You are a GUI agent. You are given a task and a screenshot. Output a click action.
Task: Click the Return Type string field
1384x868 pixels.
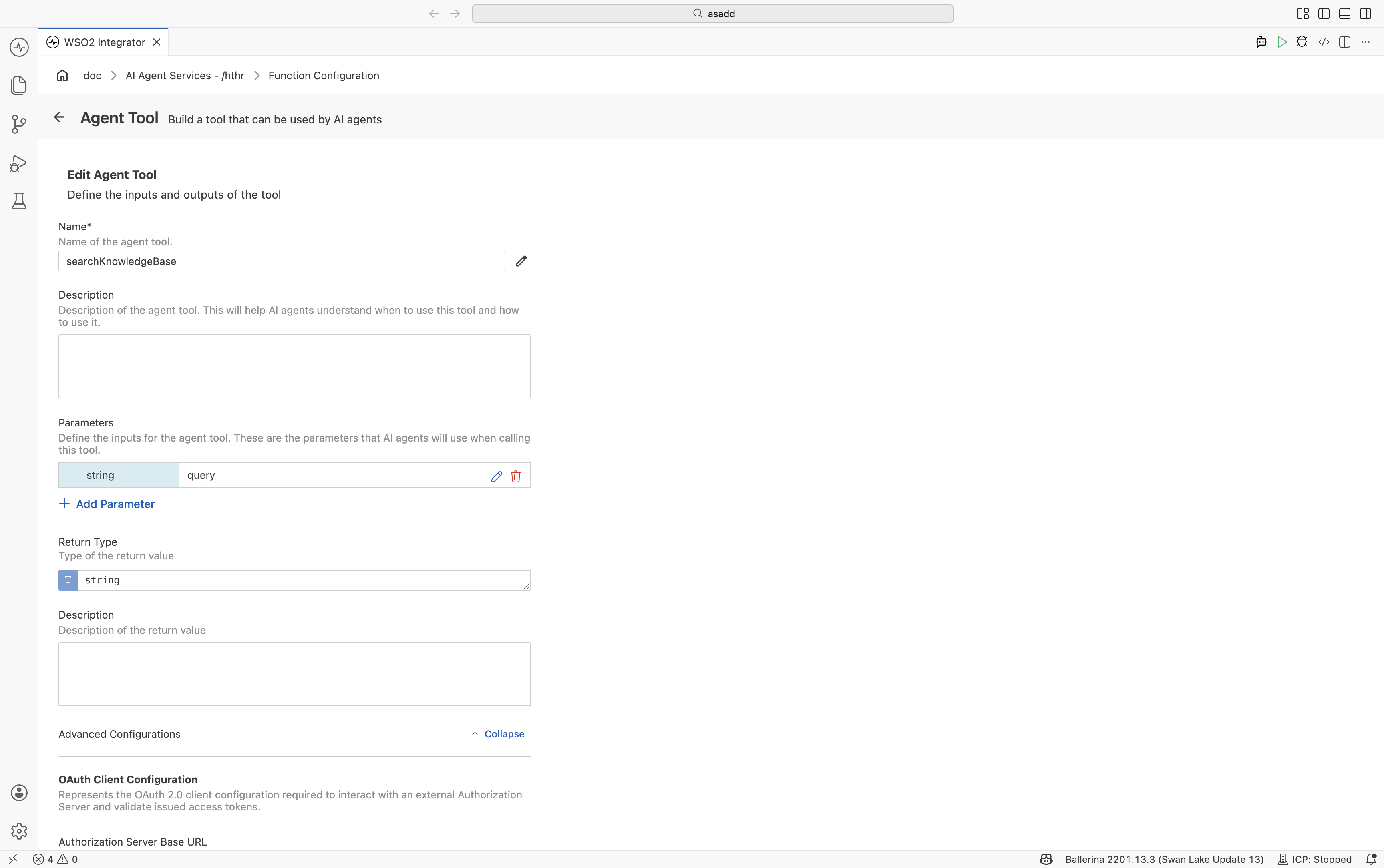tap(304, 580)
